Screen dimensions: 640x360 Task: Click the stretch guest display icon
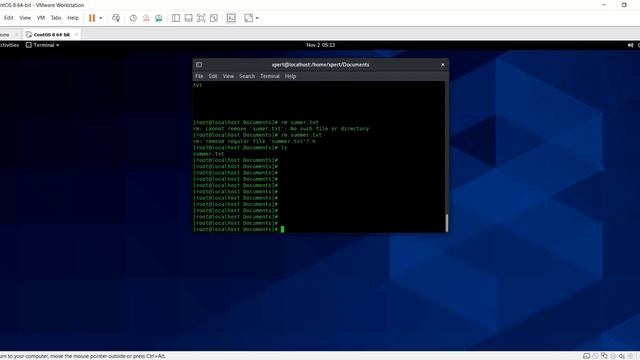tap(248, 18)
